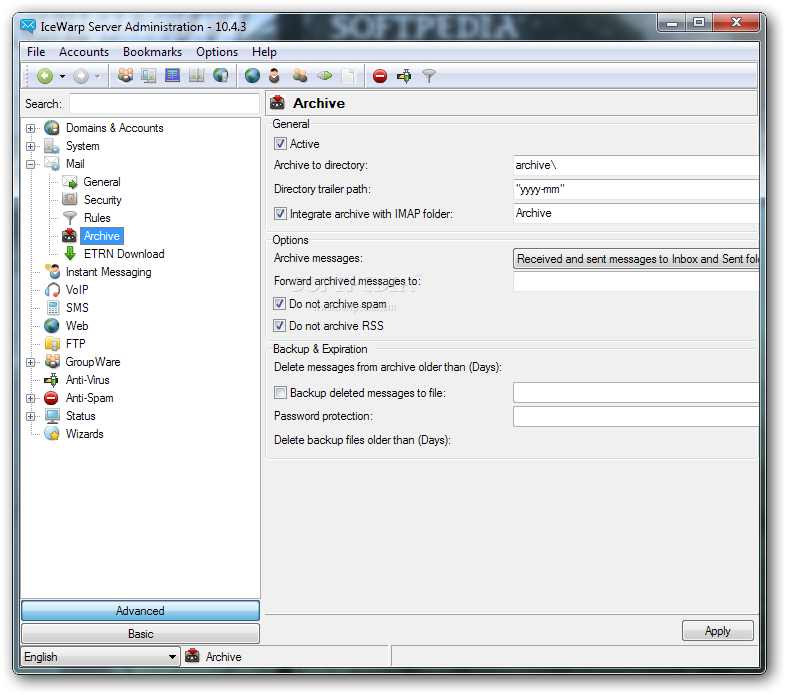The image size is (787, 695).
Task: Select Rules in the Mail tree
Action: (x=97, y=218)
